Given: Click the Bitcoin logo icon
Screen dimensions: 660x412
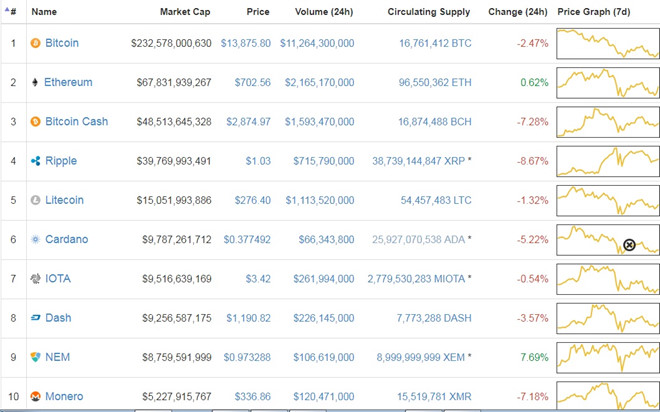Looking at the screenshot, I should click(x=36, y=44).
